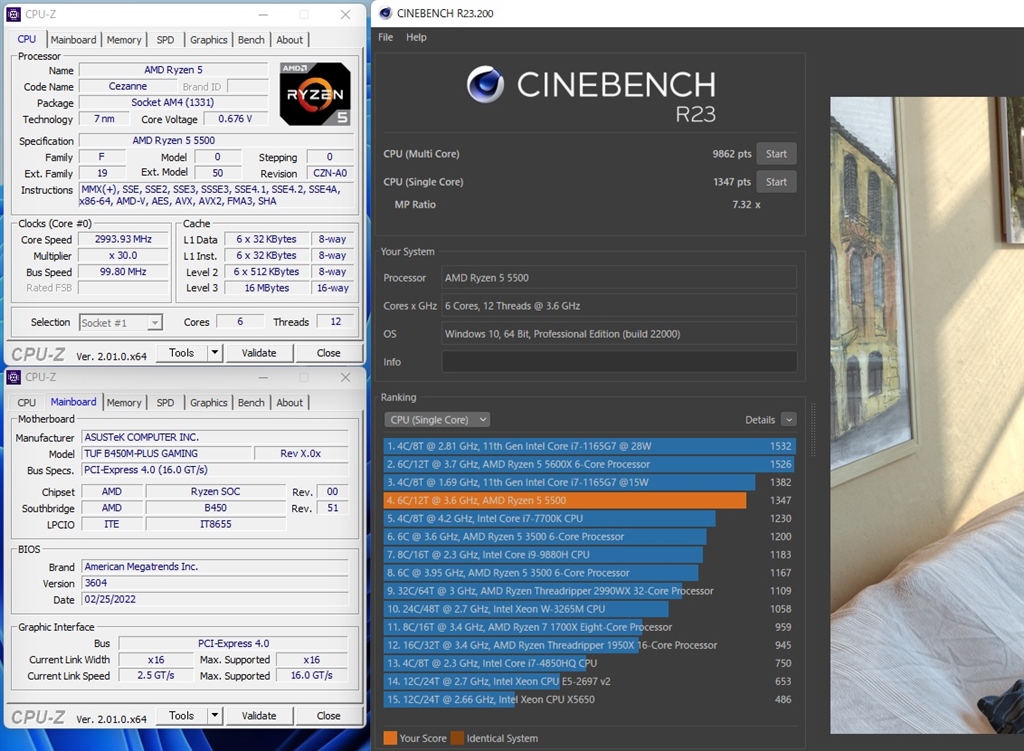This screenshot has height=751, width=1024.
Task: Open the Tools dropdown in CPU-Z
Action: click(189, 352)
